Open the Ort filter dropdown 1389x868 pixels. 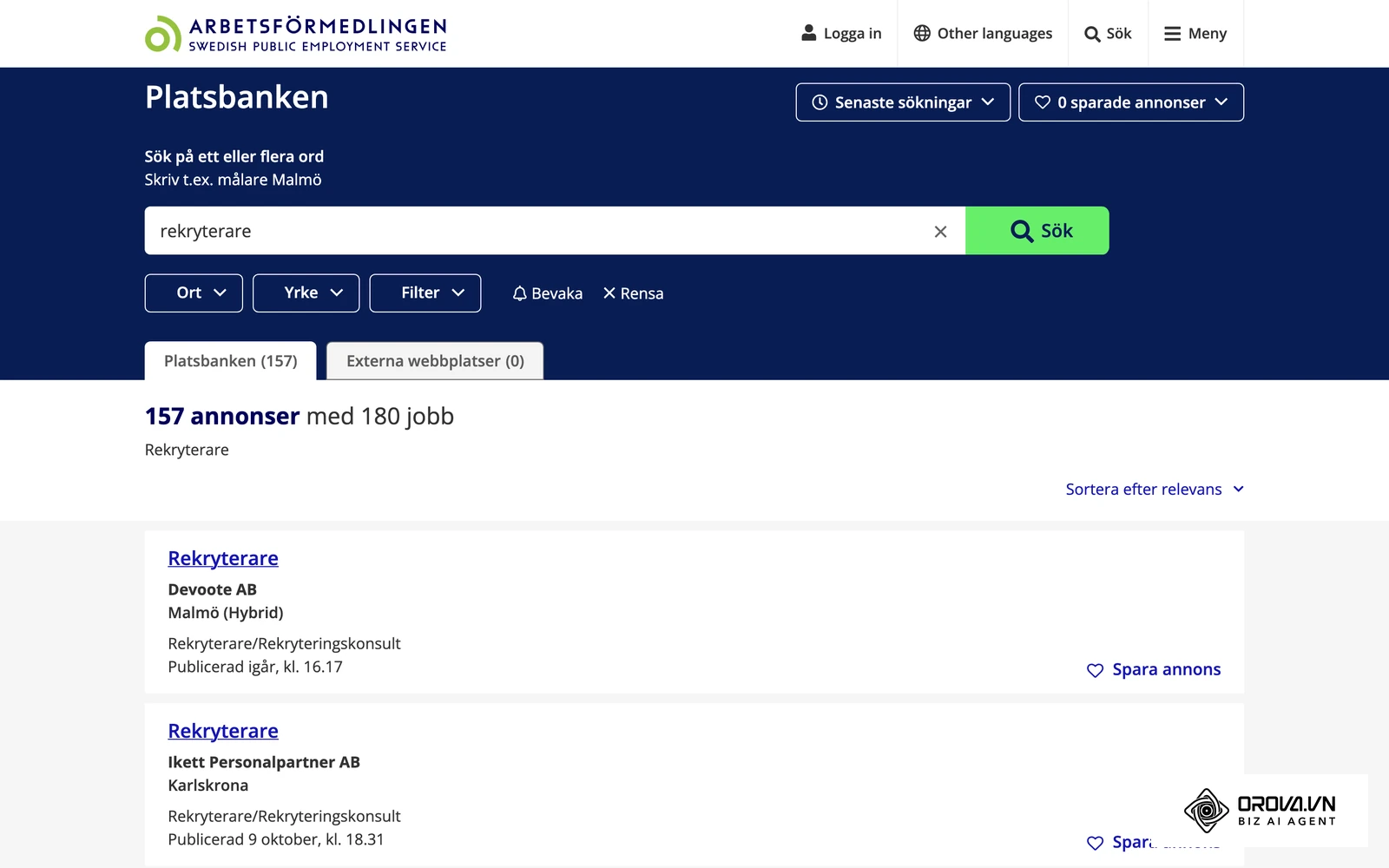(x=194, y=293)
